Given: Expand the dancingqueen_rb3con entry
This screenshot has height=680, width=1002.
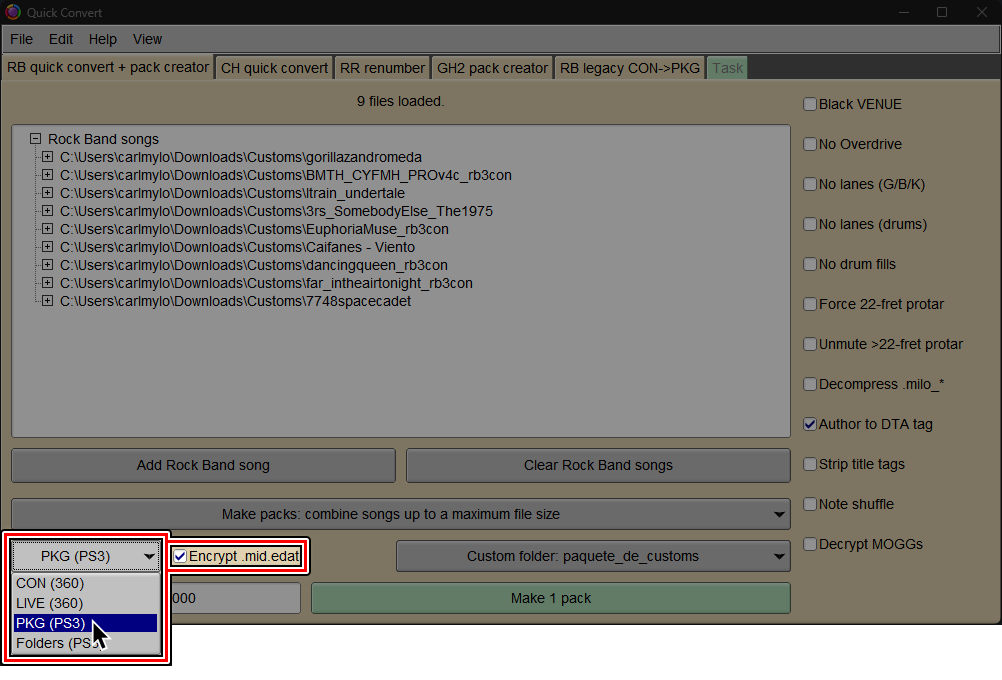Looking at the screenshot, I should (x=47, y=265).
